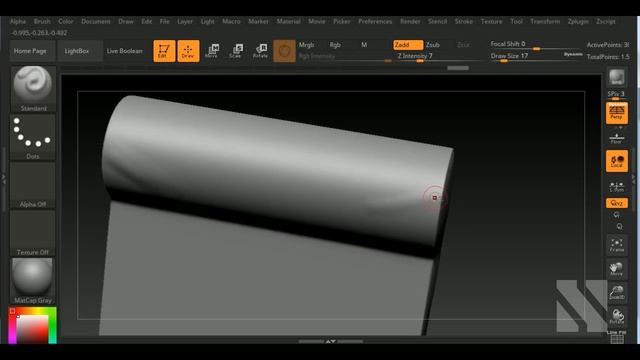The height and width of the screenshot is (360, 640).
Task: Switch to Zsub sculpt mode
Action: (x=433, y=45)
